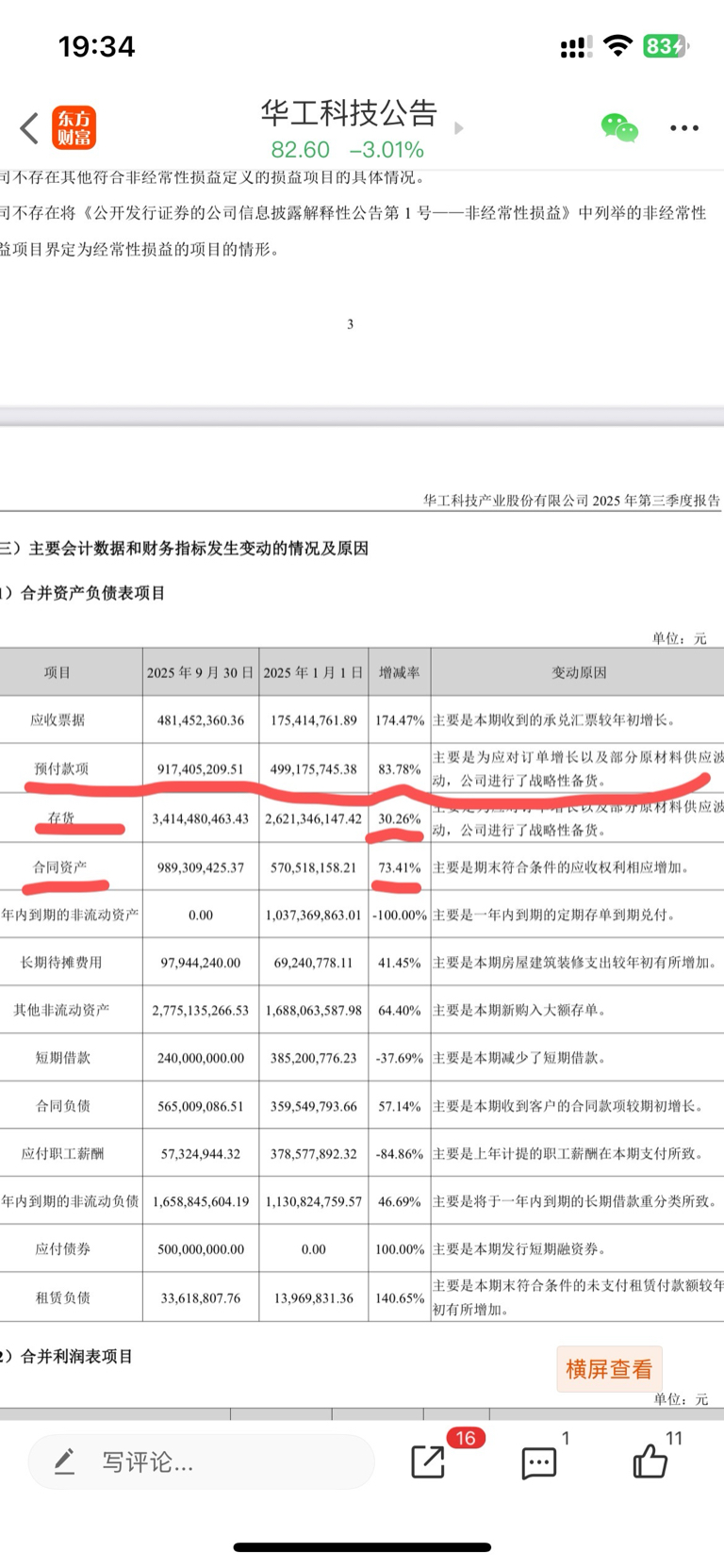Select the 合同负债 row label
Image resolution: width=724 pixels, height=1568 pixels.
tap(63, 1106)
